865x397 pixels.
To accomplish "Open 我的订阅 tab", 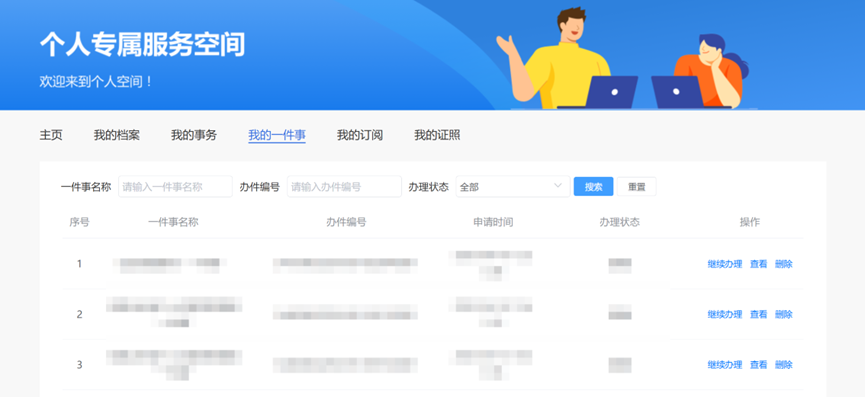I will pos(360,135).
